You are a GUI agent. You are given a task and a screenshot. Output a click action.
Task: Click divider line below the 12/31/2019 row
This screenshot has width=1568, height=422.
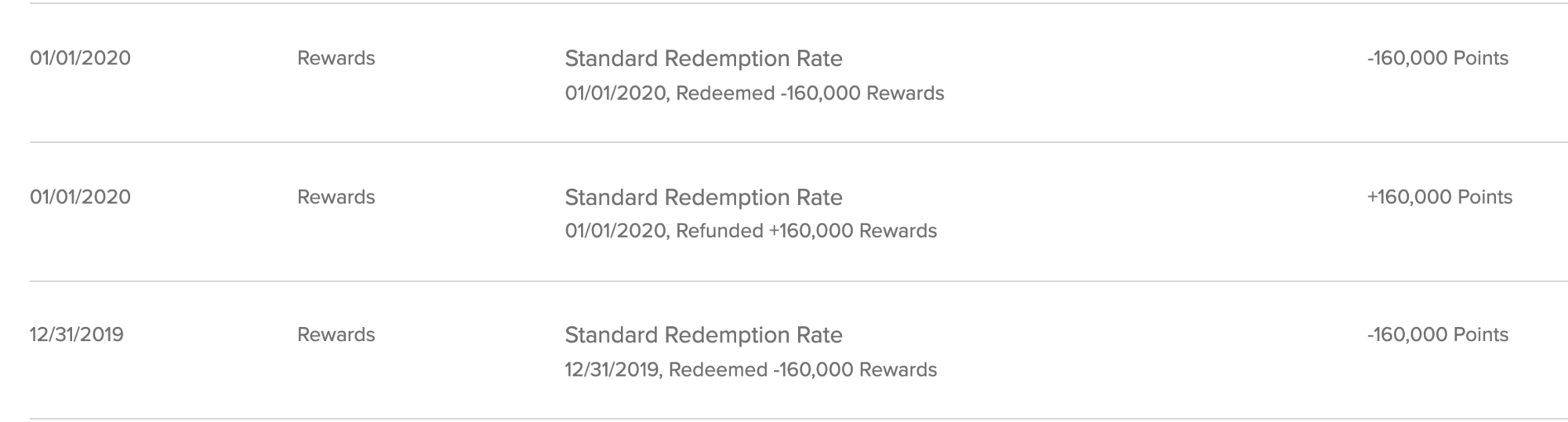pyautogui.click(x=784, y=419)
